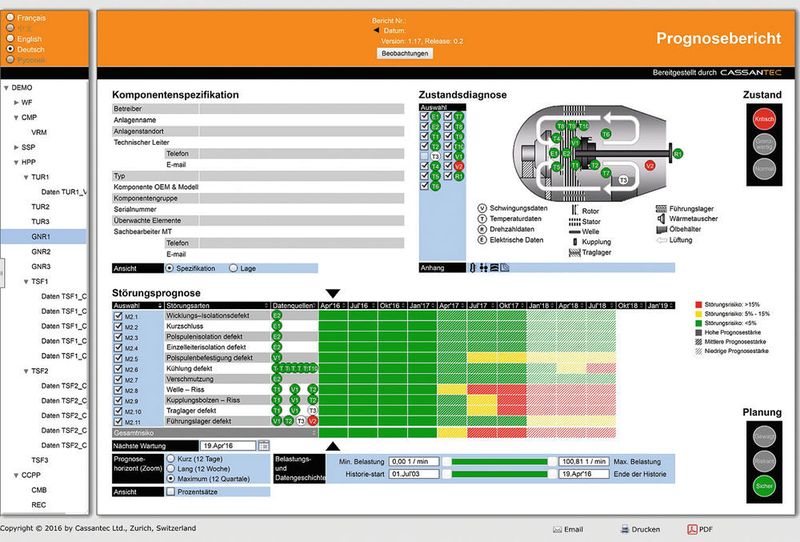Image resolution: width=800 pixels, height=542 pixels.
Task: Collapse the CMP tree node
Action: pos(16,117)
